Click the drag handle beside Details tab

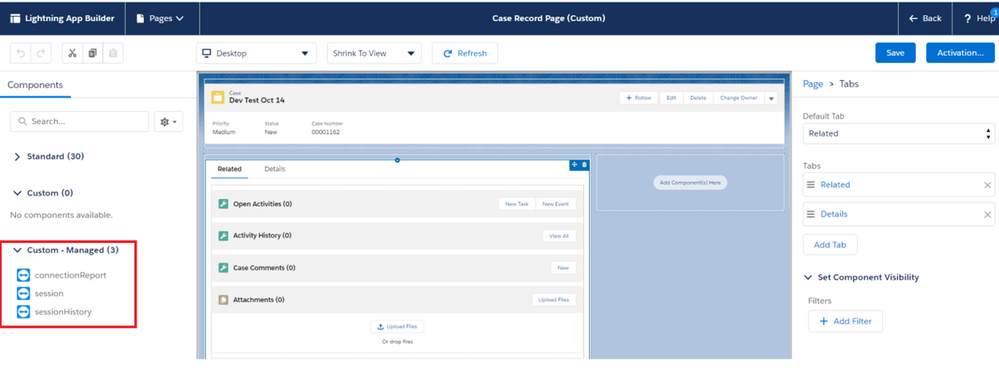811,215
